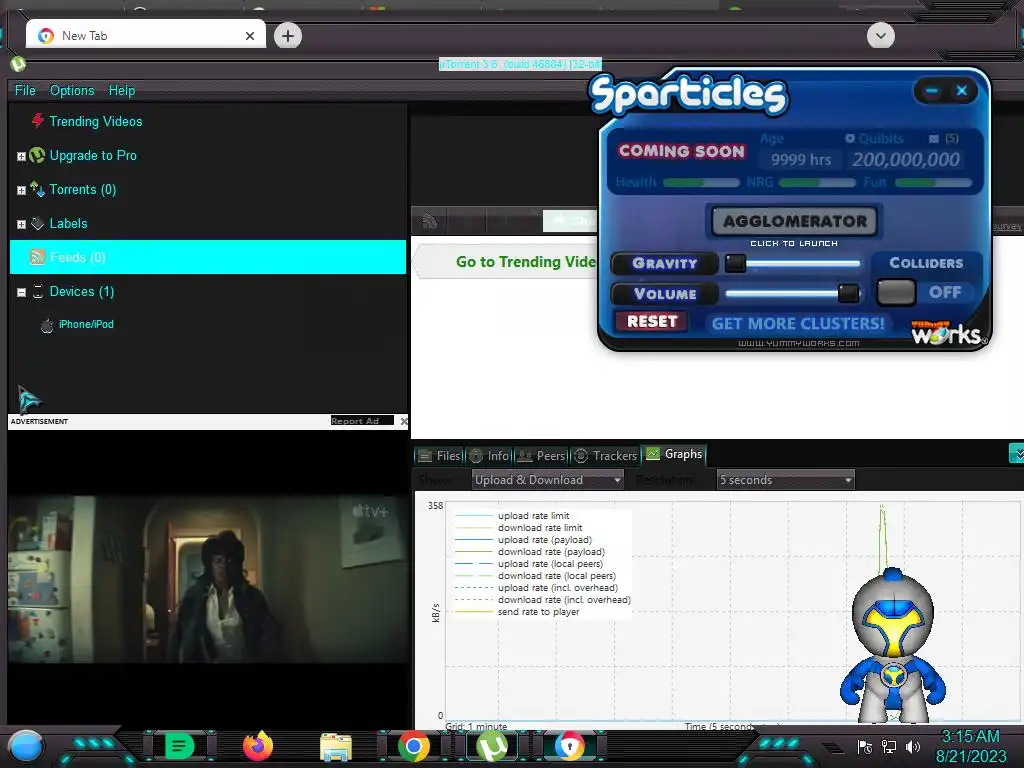Image resolution: width=1024 pixels, height=768 pixels.
Task: Click the Devices phone icon
Action: [37, 291]
